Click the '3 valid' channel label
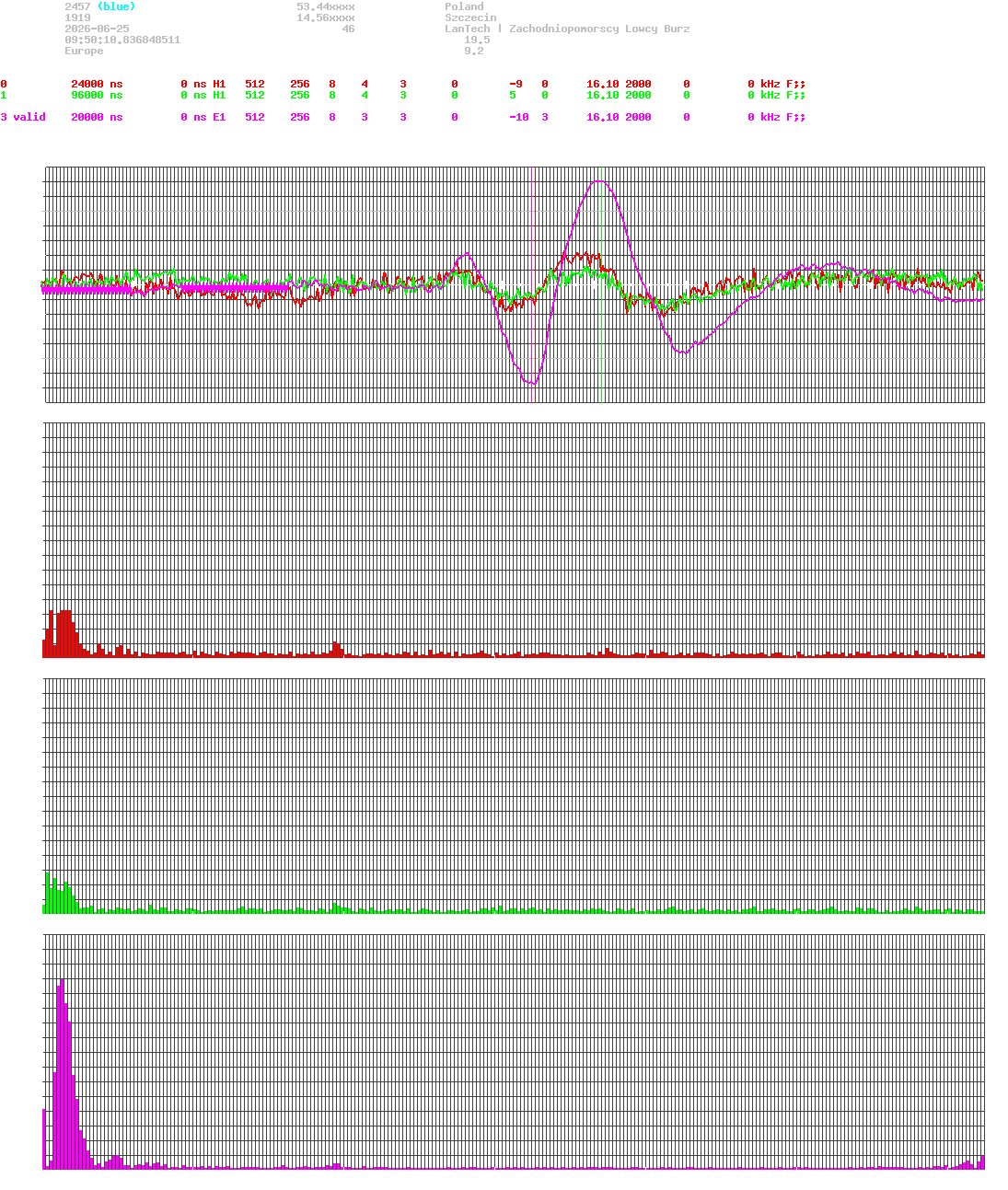 tap(23, 117)
